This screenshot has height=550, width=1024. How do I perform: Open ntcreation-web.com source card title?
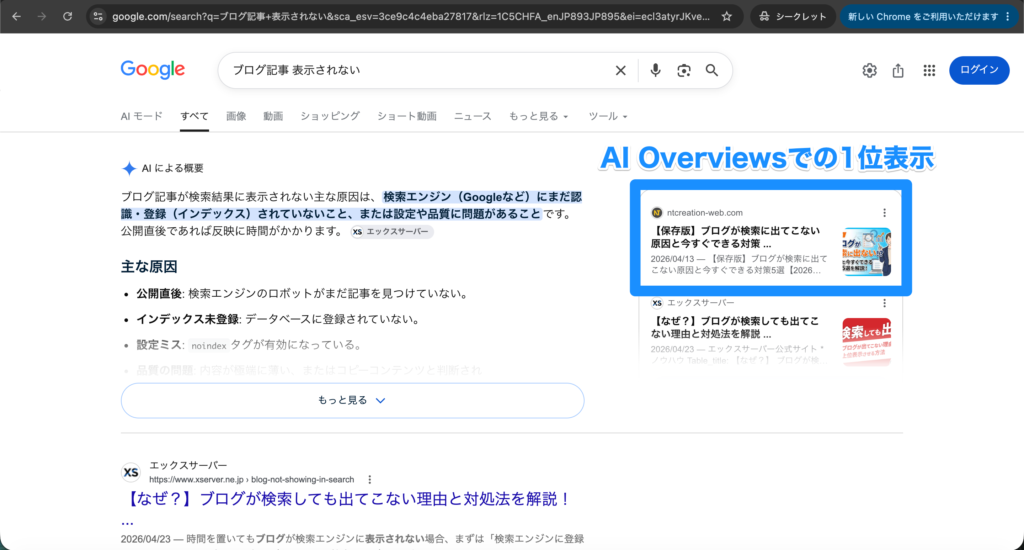point(735,236)
